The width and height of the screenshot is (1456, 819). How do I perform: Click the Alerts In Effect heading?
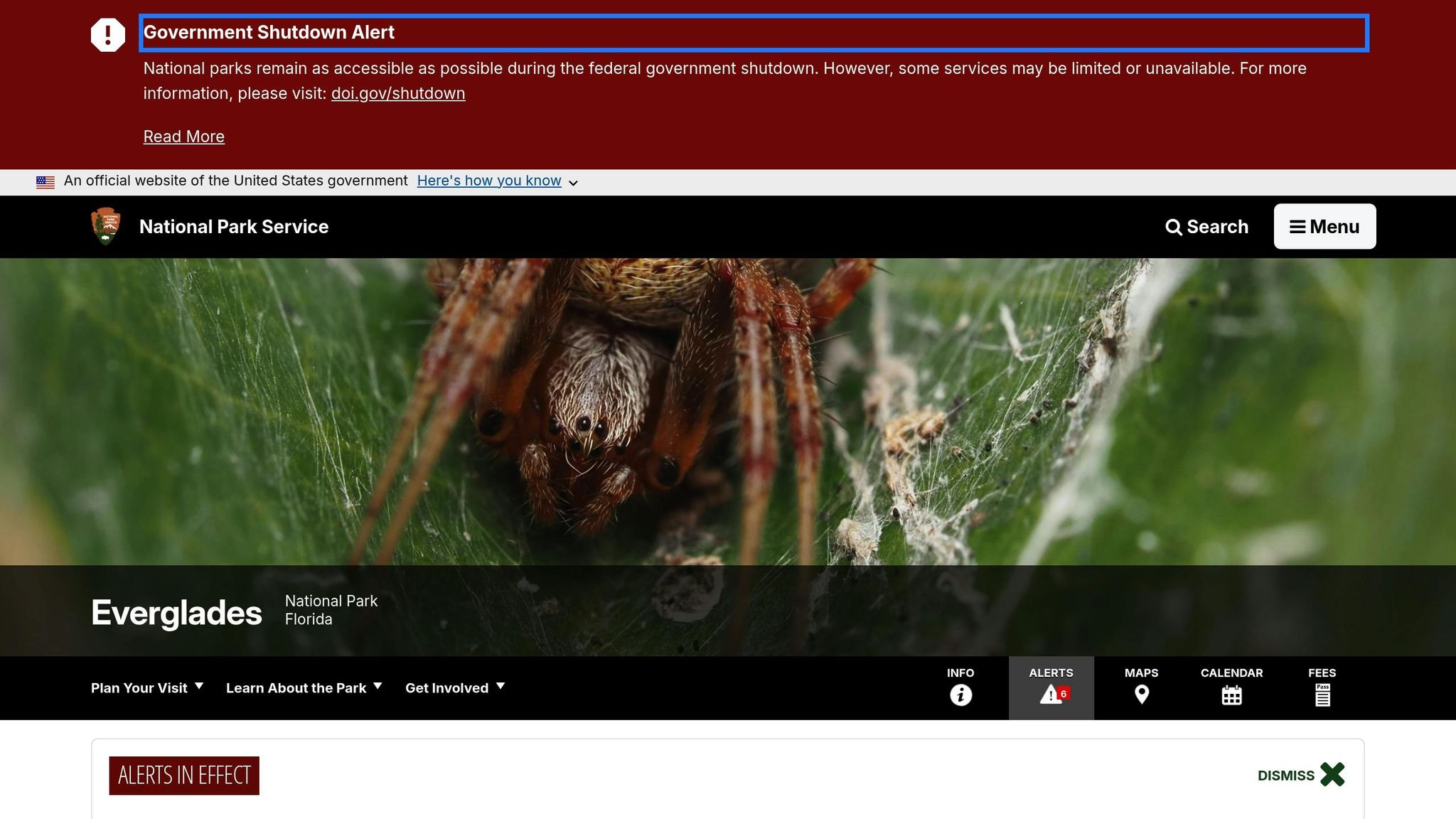[x=184, y=776]
